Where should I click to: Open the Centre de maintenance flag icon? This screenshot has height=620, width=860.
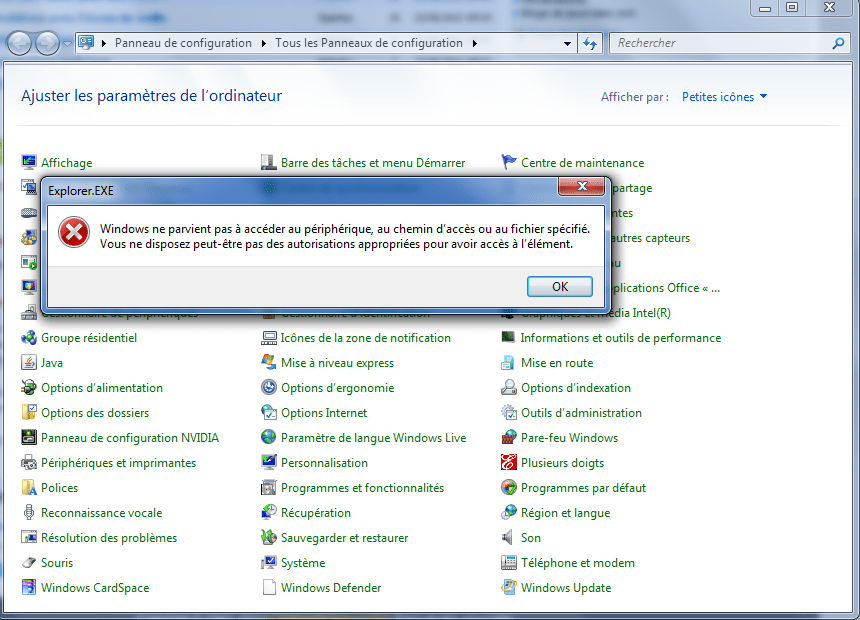pos(508,162)
